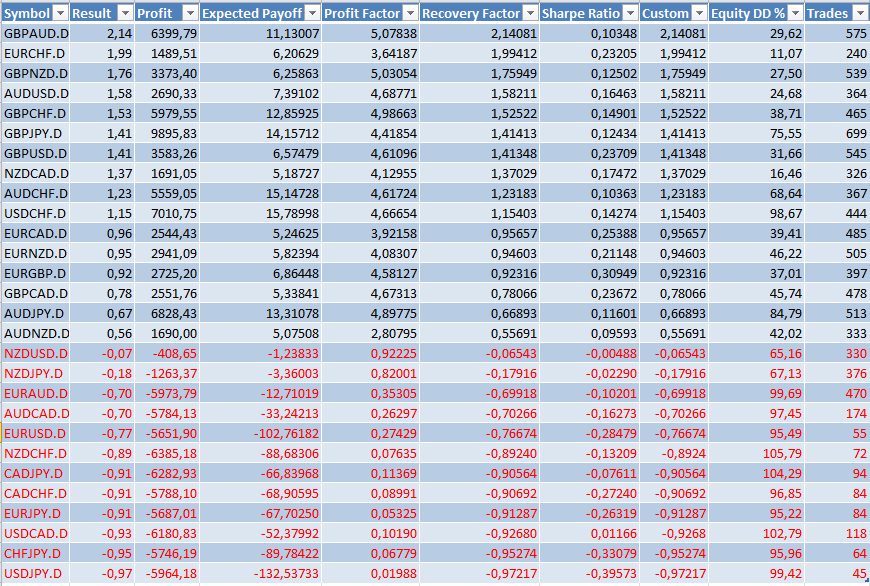Select the Symbol header cell
Image resolution: width=870 pixels, height=586 pixels.
[35, 13]
